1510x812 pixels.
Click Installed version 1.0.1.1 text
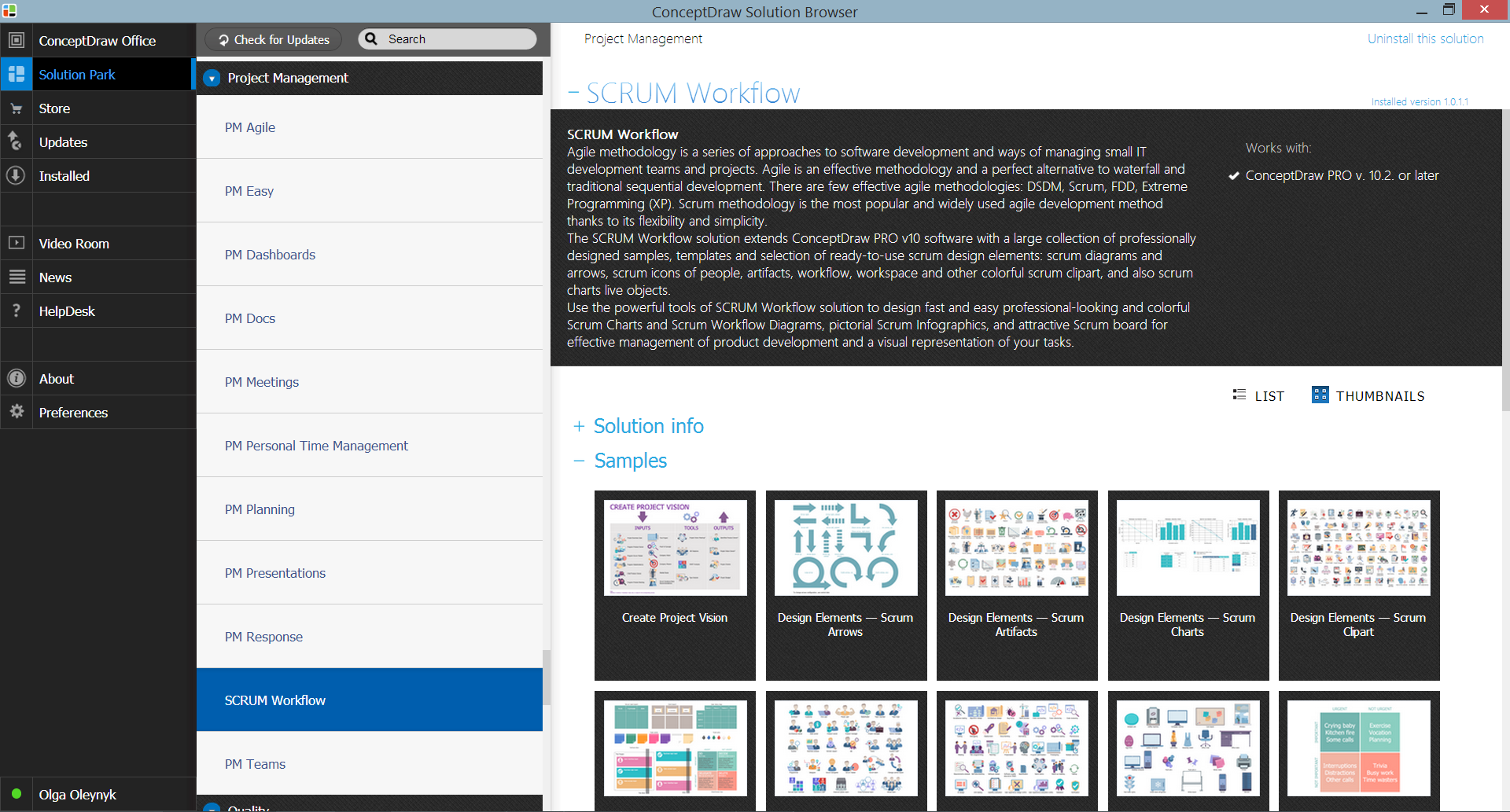click(x=1420, y=101)
